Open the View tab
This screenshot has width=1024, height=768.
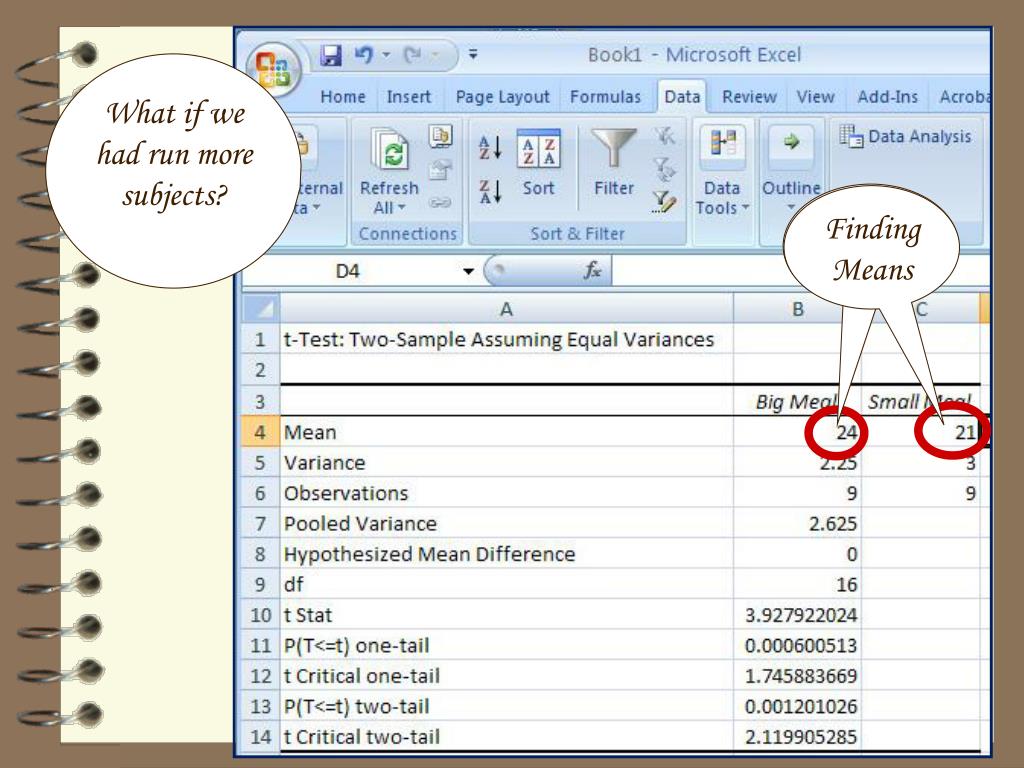pos(815,97)
